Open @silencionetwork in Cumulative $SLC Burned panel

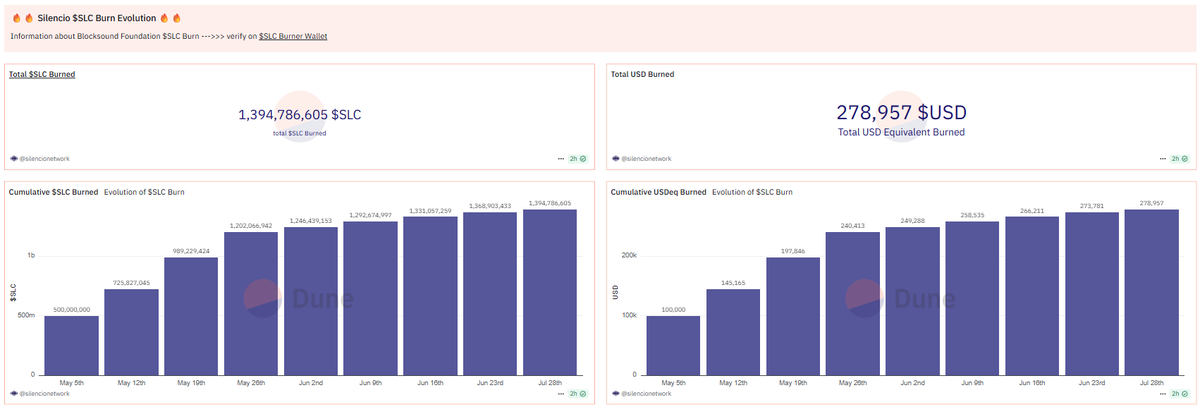[46, 394]
